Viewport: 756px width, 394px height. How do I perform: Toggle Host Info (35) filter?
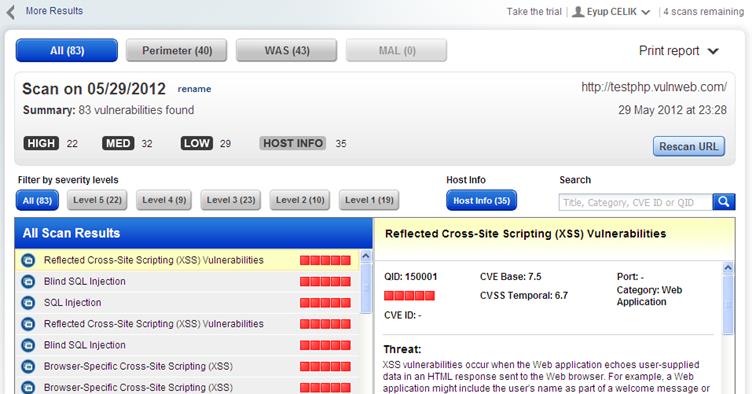(481, 201)
